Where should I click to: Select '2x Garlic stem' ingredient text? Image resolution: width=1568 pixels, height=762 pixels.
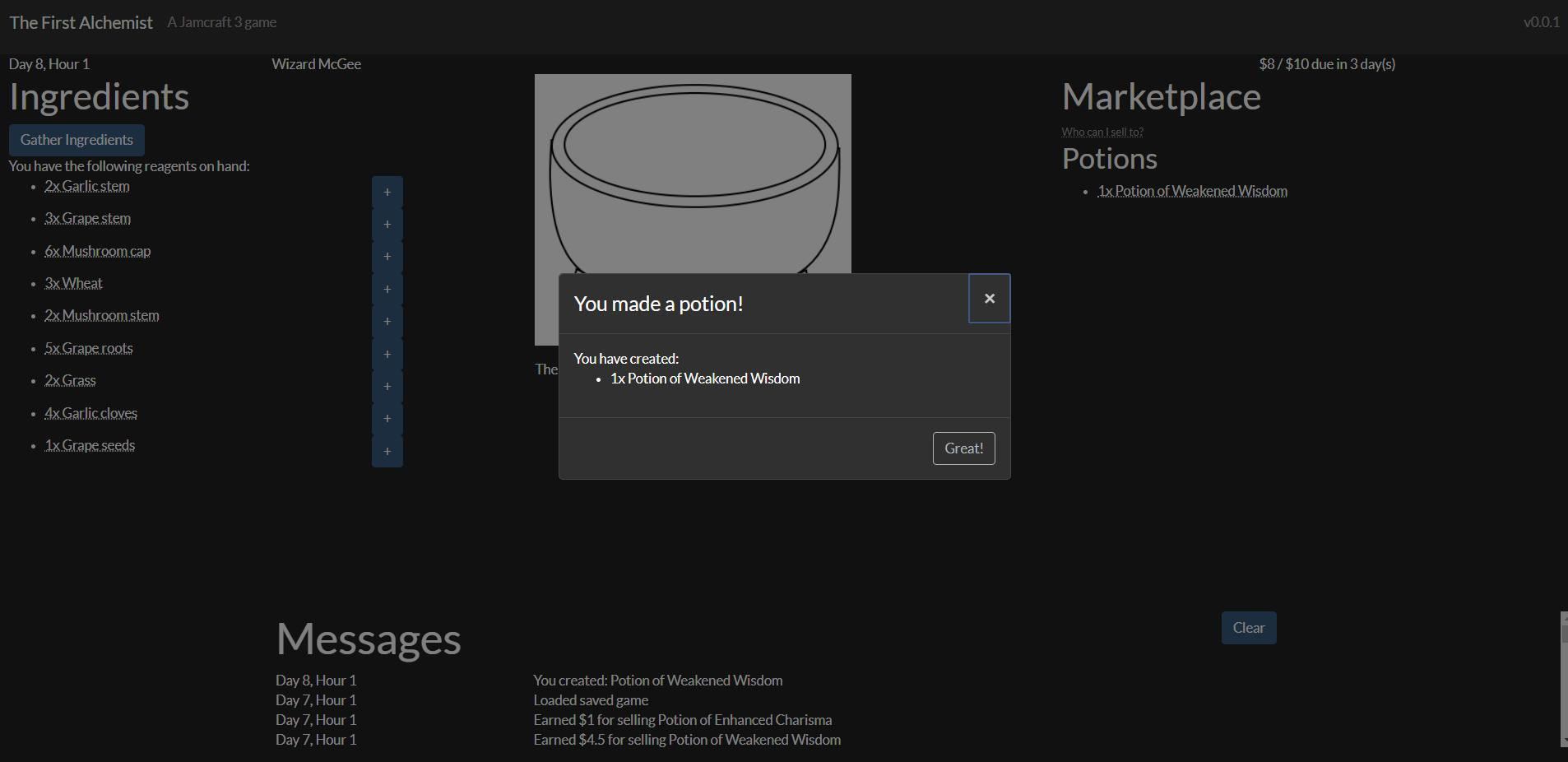[86, 186]
